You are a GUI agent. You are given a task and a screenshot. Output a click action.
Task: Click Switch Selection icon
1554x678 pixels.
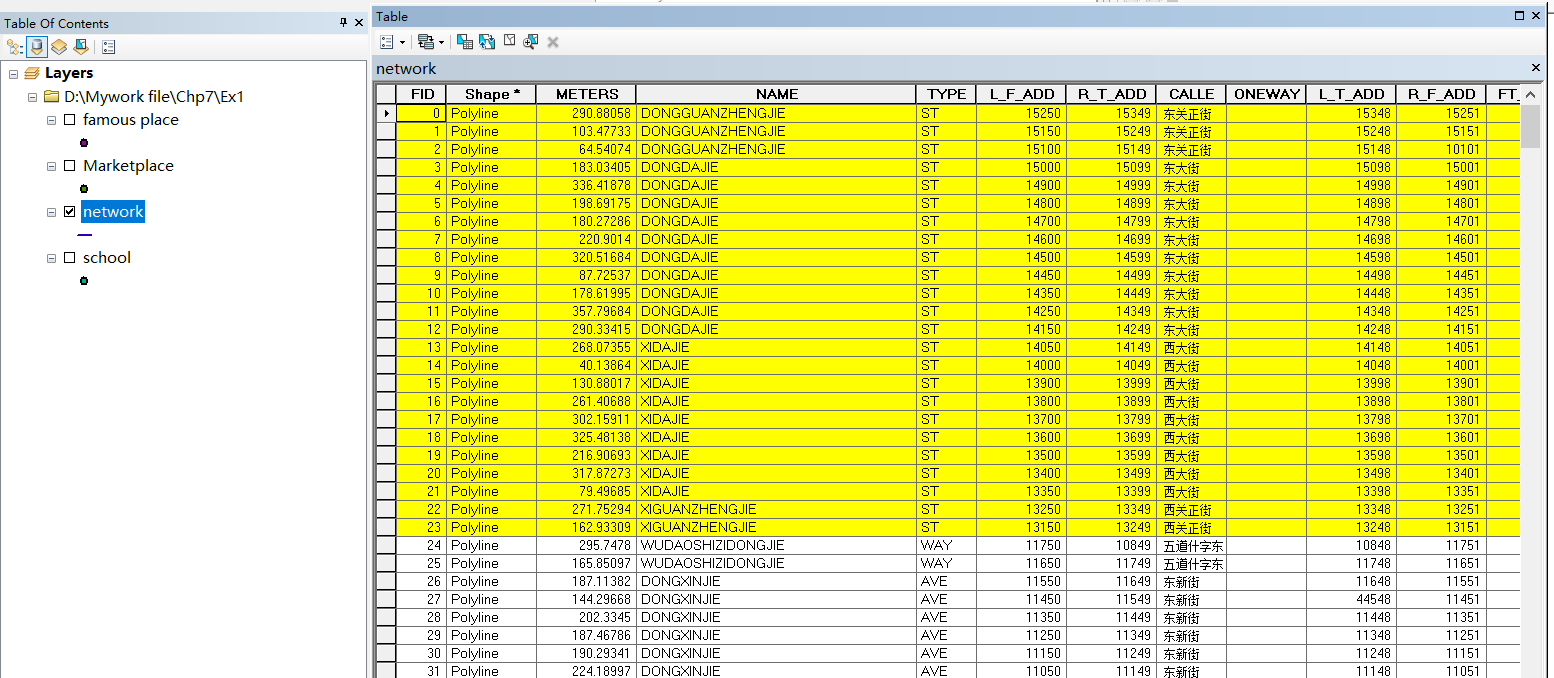tap(487, 42)
